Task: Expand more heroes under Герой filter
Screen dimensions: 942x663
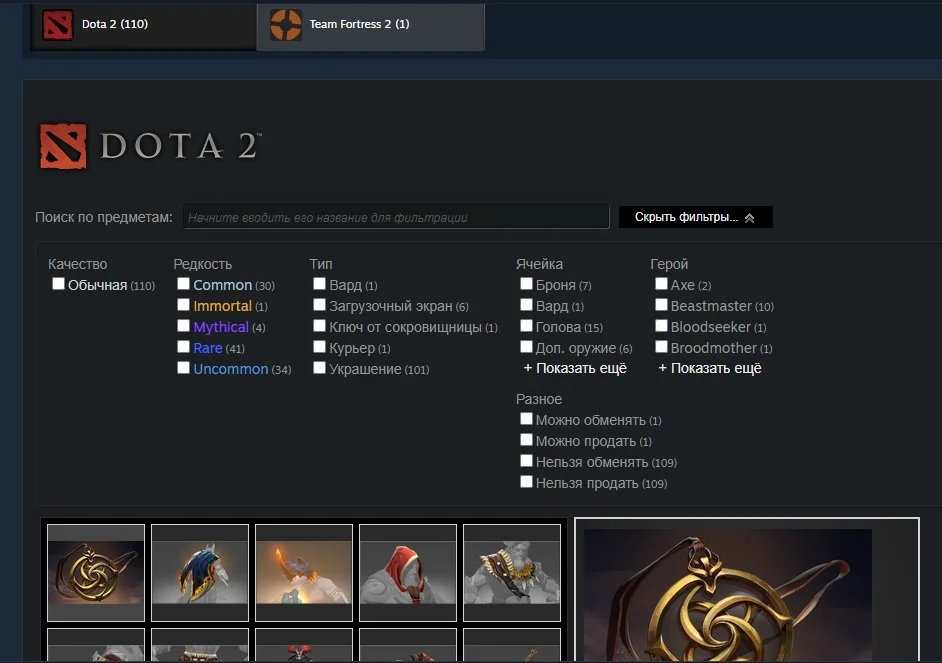Action: pyautogui.click(x=710, y=368)
